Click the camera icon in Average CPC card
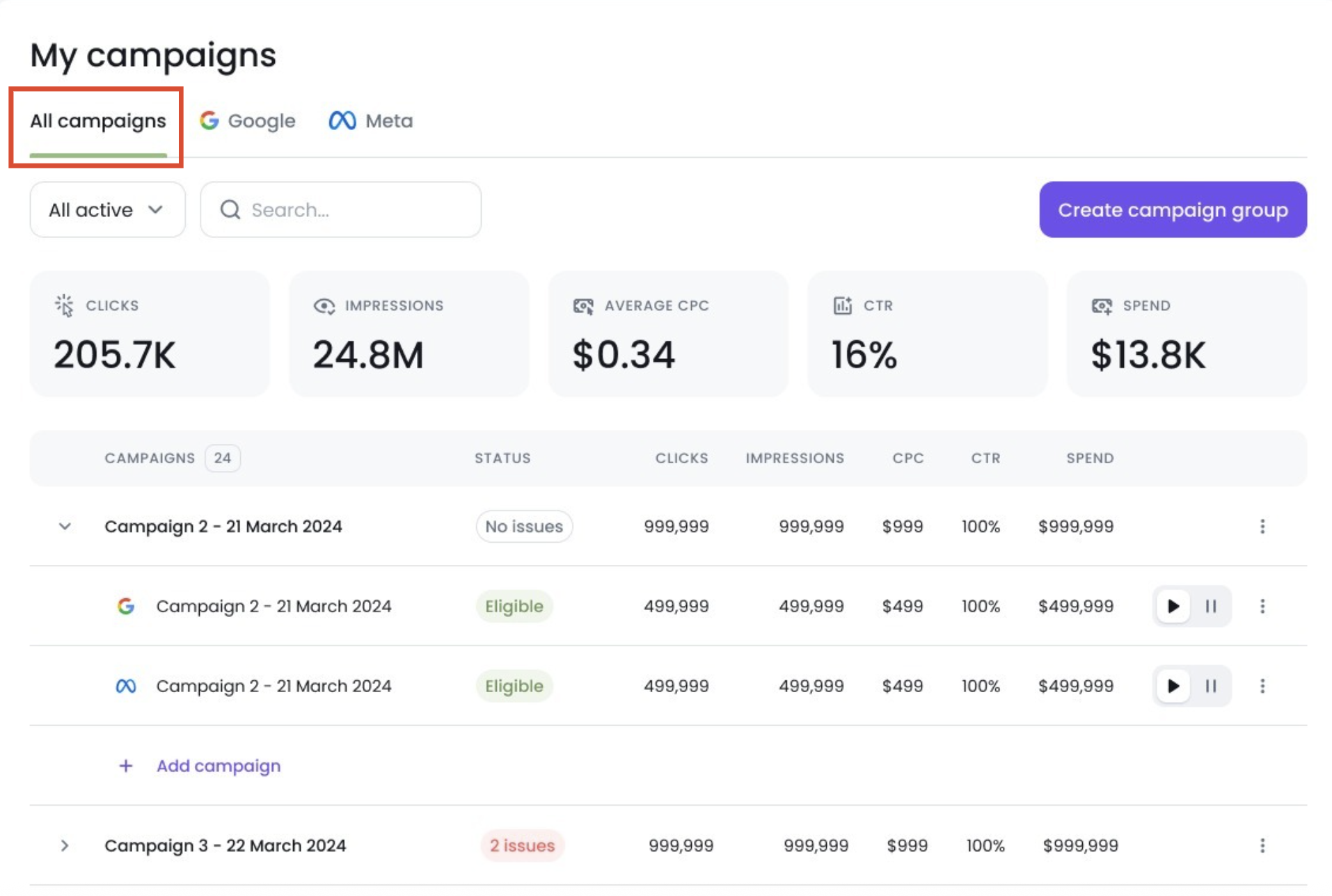The image size is (1332, 896). point(583,305)
